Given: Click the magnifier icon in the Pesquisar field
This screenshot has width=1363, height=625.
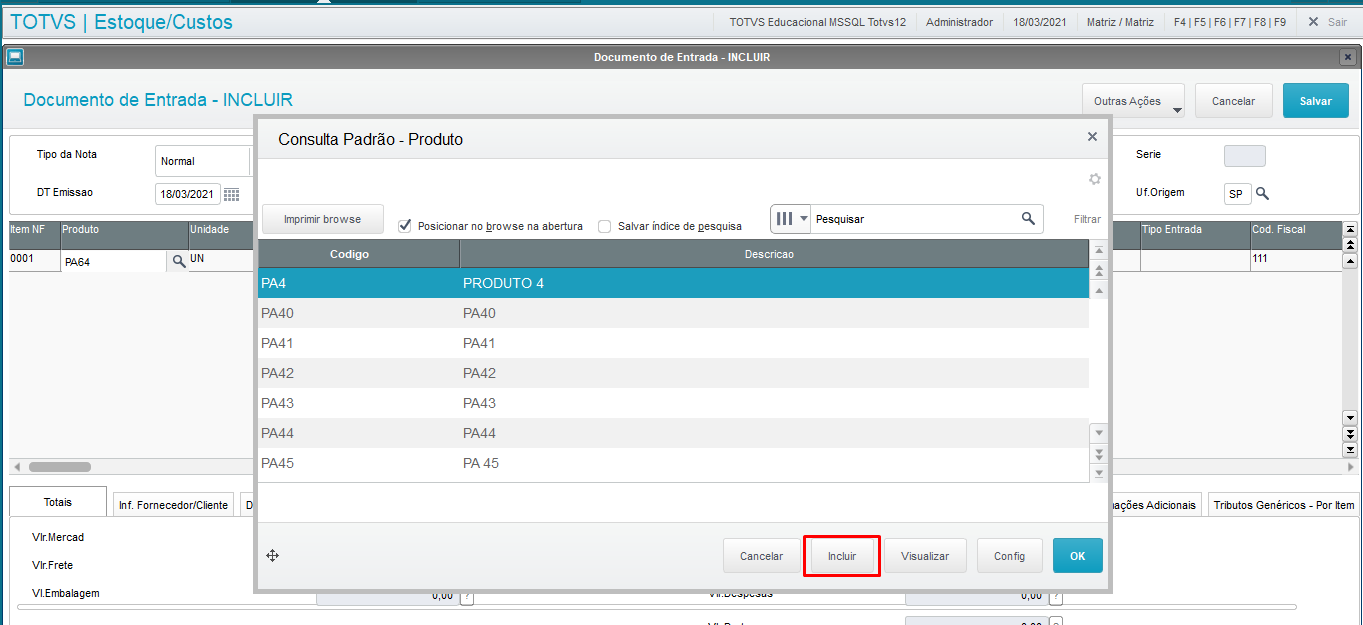Looking at the screenshot, I should [1028, 219].
